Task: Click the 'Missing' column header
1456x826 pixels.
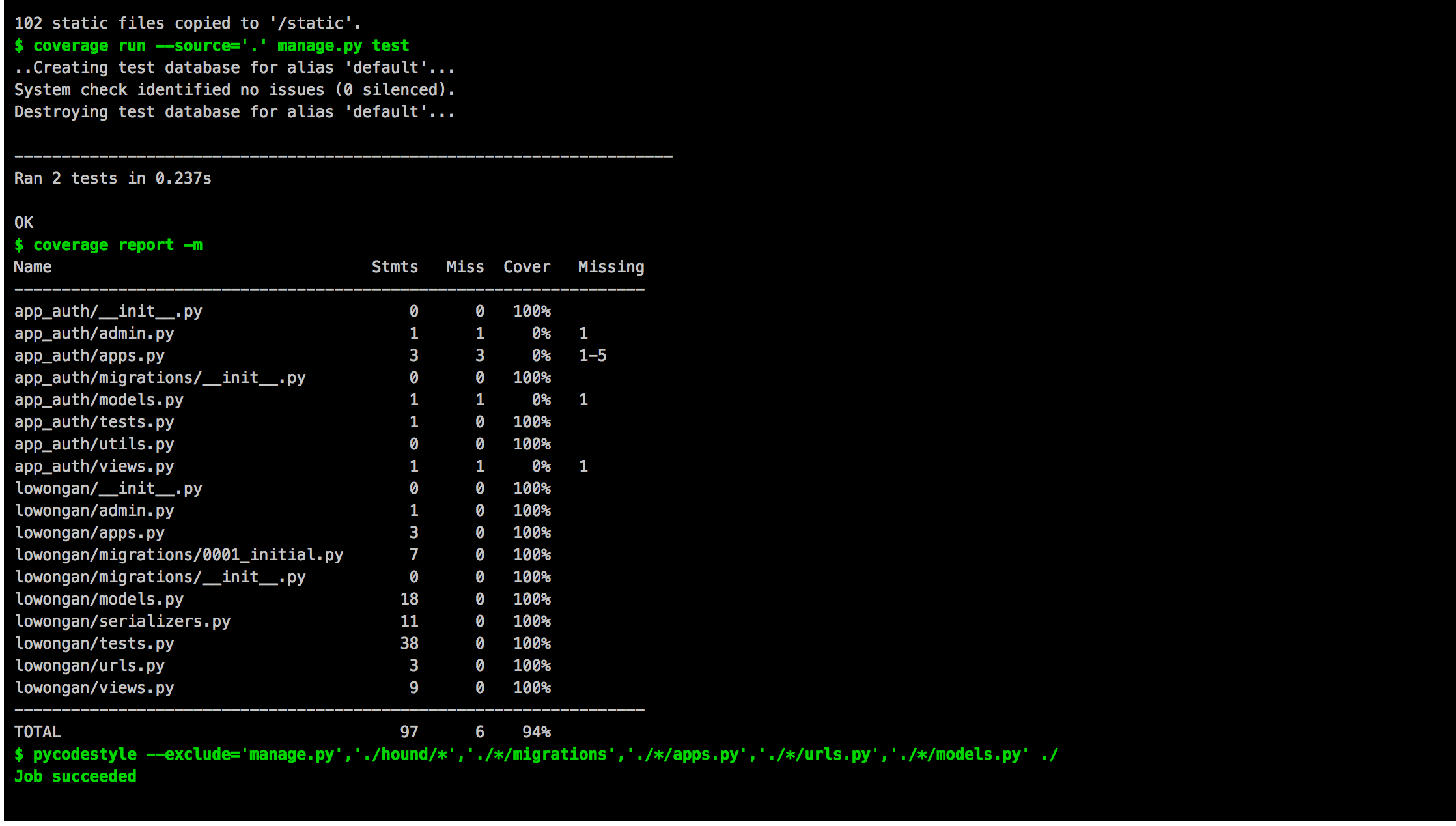Action: pyautogui.click(x=611, y=267)
